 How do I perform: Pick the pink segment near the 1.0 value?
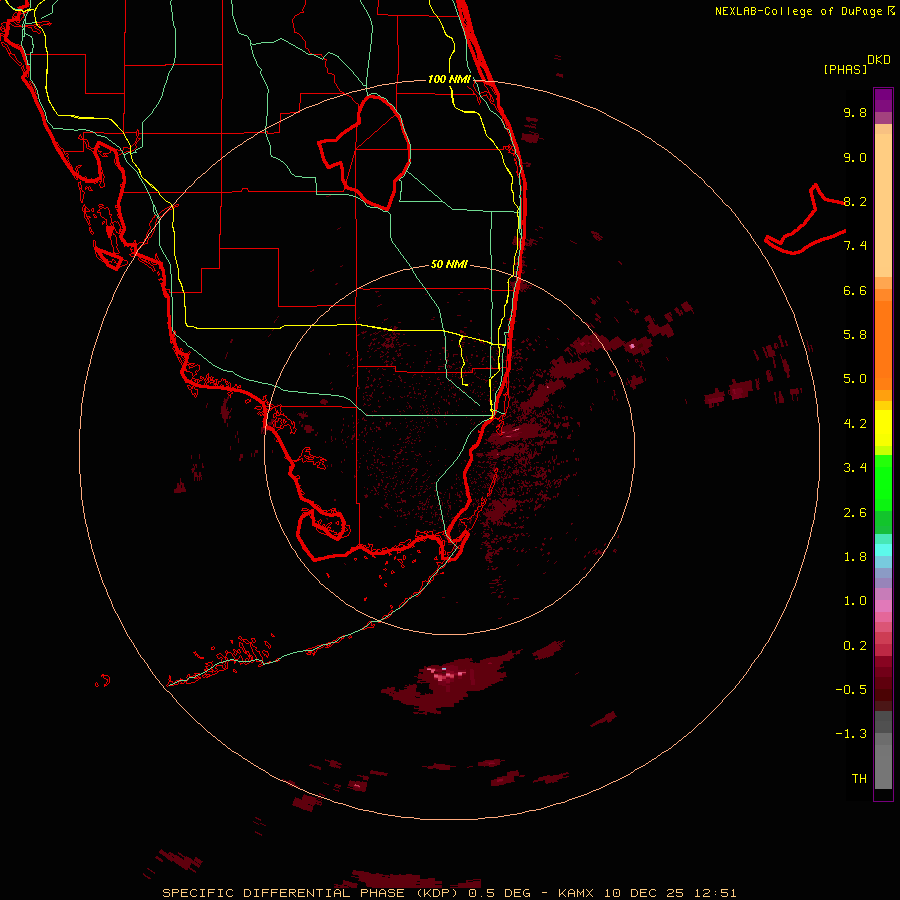[883, 606]
